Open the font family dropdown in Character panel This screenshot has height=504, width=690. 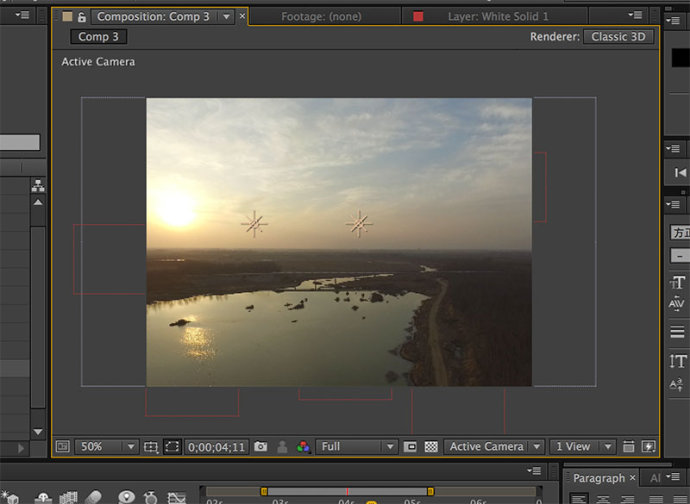pyautogui.click(x=680, y=232)
